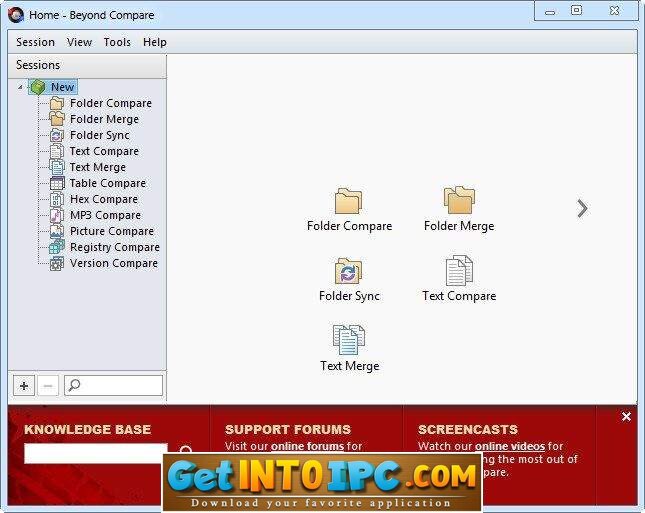The width and height of the screenshot is (645, 513).
Task: Close the red support banner
Action: pos(626,417)
